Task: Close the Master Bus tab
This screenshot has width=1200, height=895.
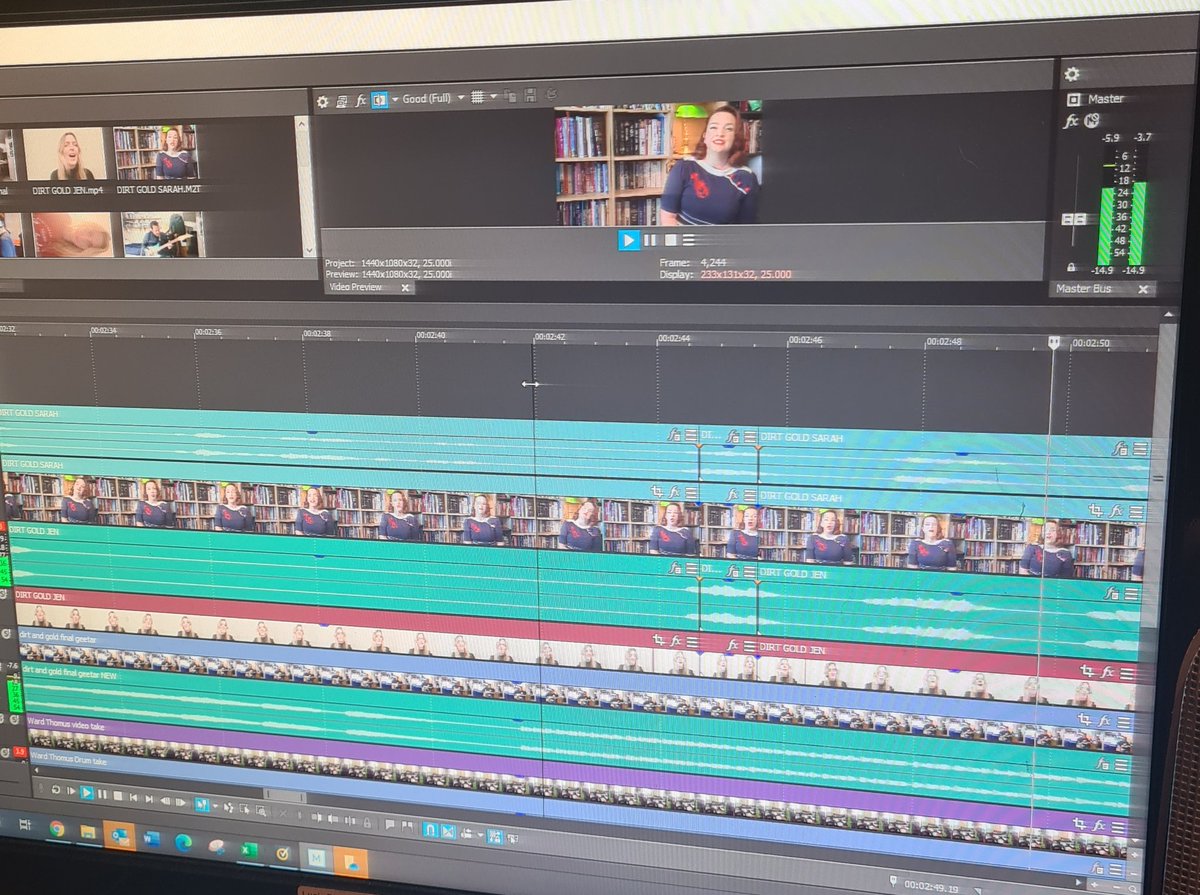Action: [1143, 289]
